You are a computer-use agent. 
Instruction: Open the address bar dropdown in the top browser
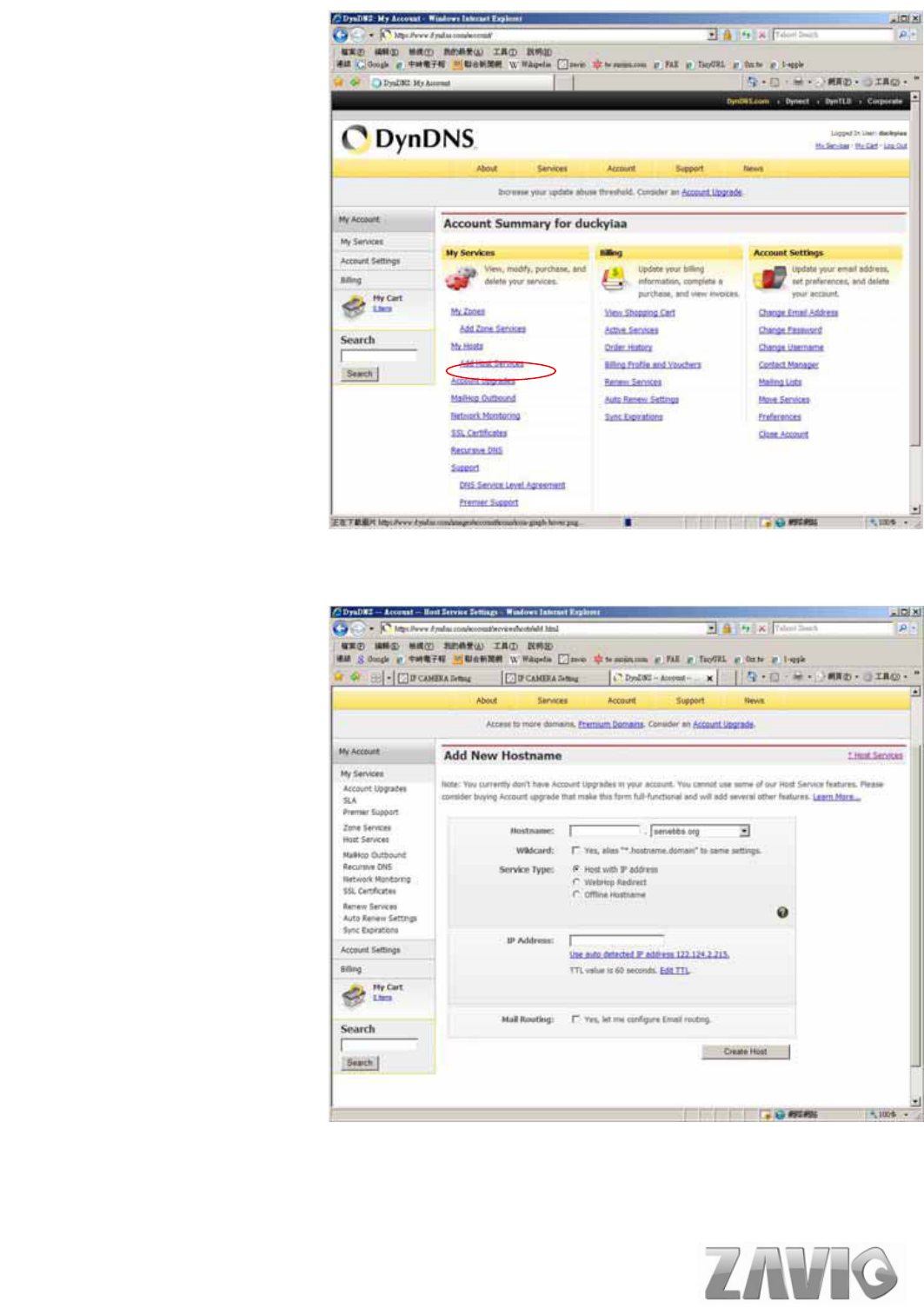pos(712,35)
